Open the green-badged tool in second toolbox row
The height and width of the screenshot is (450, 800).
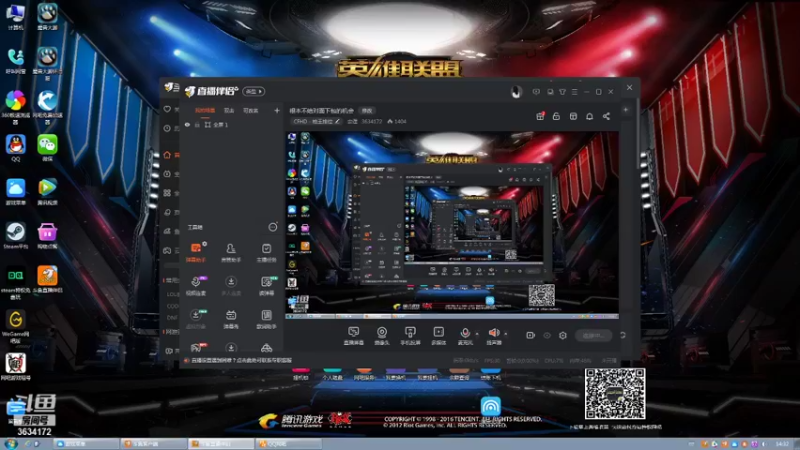tap(266, 286)
